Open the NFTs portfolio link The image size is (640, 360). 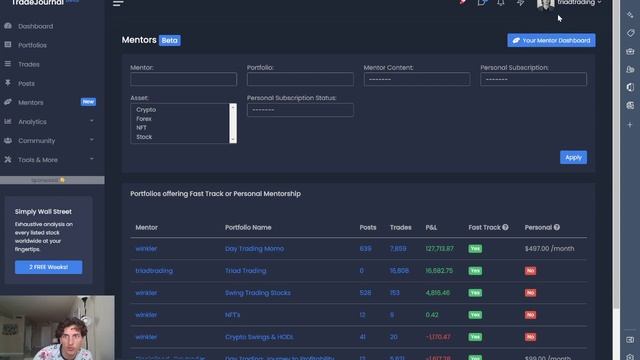tap(232, 315)
